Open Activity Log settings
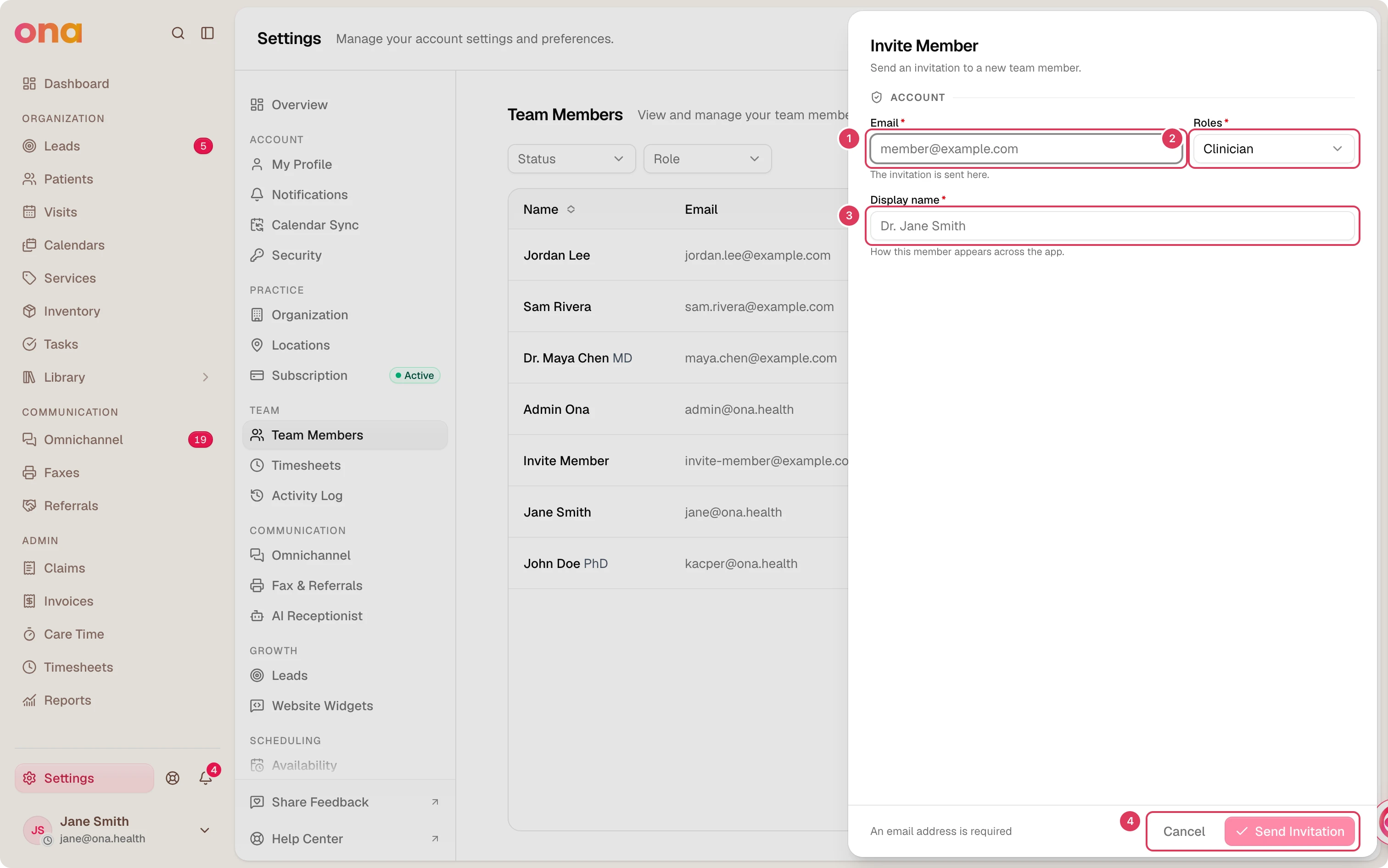The image size is (1388, 868). (345, 495)
